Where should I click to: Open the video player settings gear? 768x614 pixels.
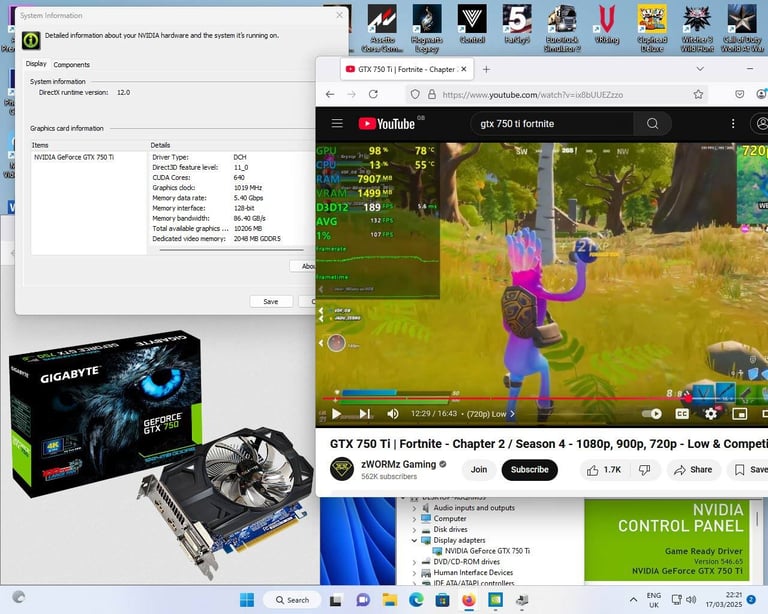click(x=711, y=414)
